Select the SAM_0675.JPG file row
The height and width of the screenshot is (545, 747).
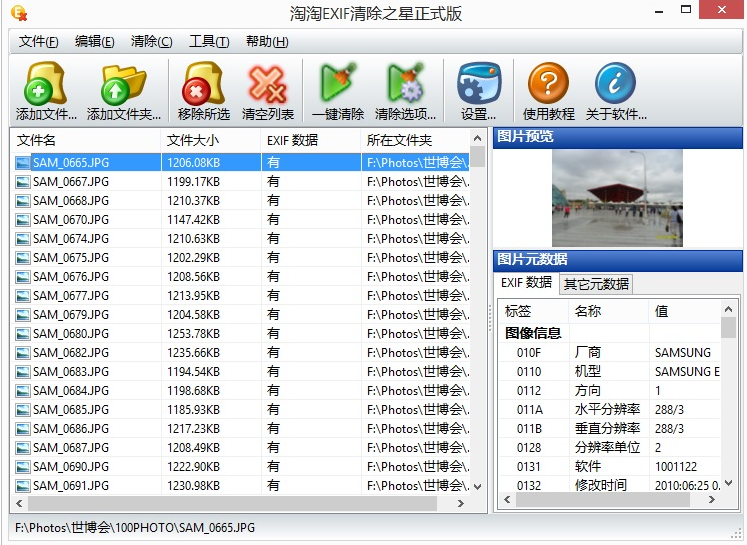240,258
